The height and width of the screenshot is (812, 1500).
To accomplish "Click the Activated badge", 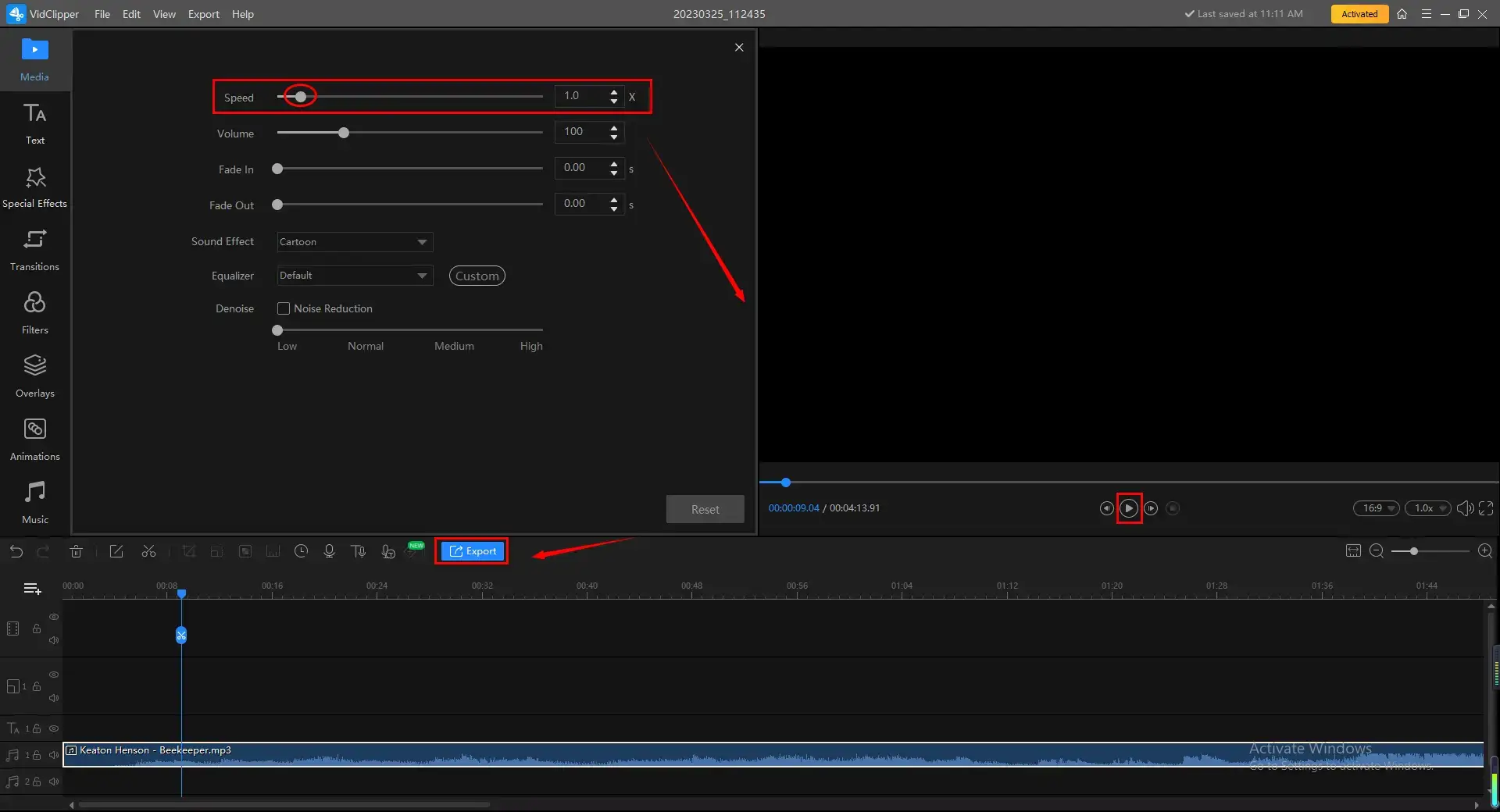I will click(x=1359, y=14).
